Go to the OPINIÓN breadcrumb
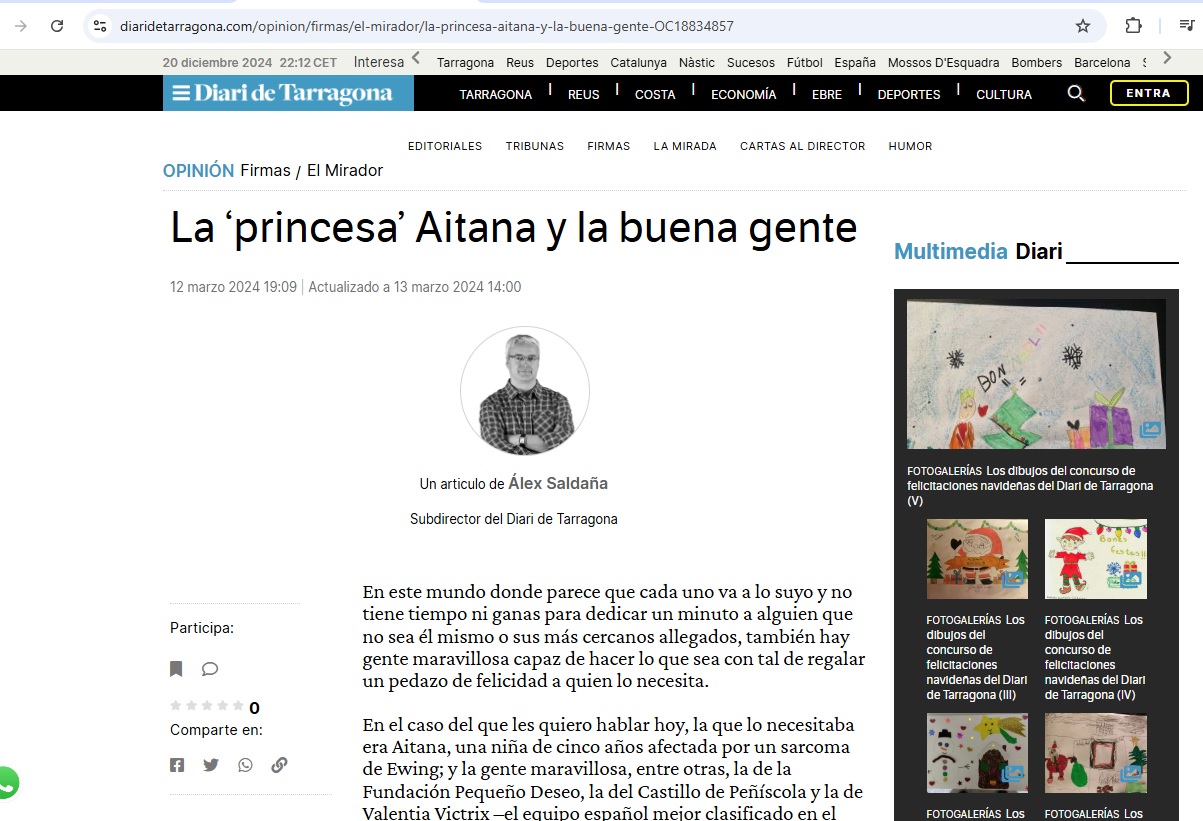Image resolution: width=1203 pixels, height=821 pixels. pos(199,171)
